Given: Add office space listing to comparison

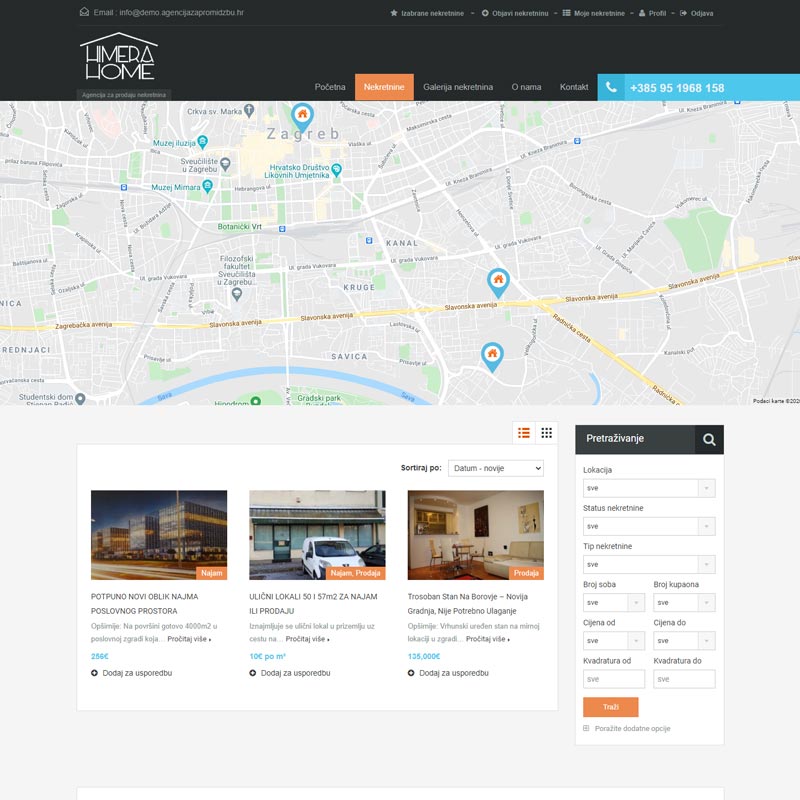Looking at the screenshot, I should (x=131, y=673).
